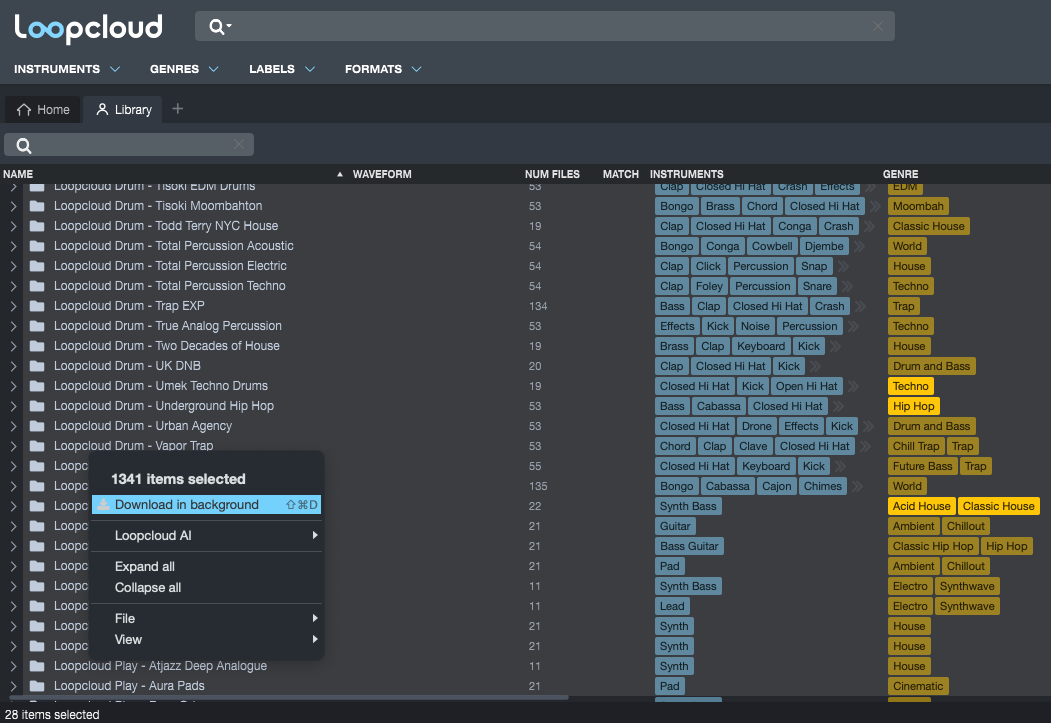Screen dimensions: 1051x723
Task: Open the Formats filter dropdown
Action: (x=383, y=69)
